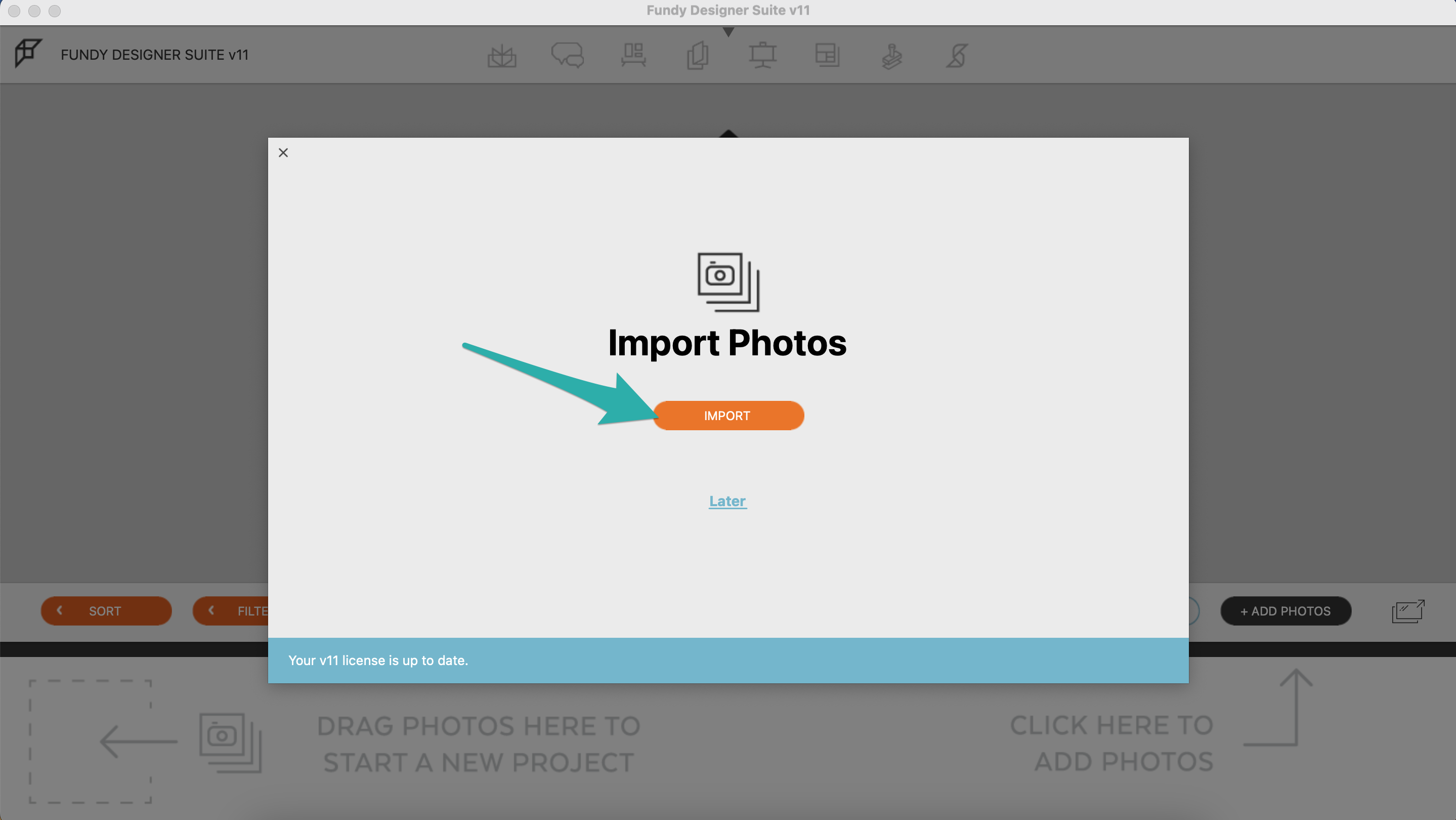Click the dashed drop zone box

(91, 742)
